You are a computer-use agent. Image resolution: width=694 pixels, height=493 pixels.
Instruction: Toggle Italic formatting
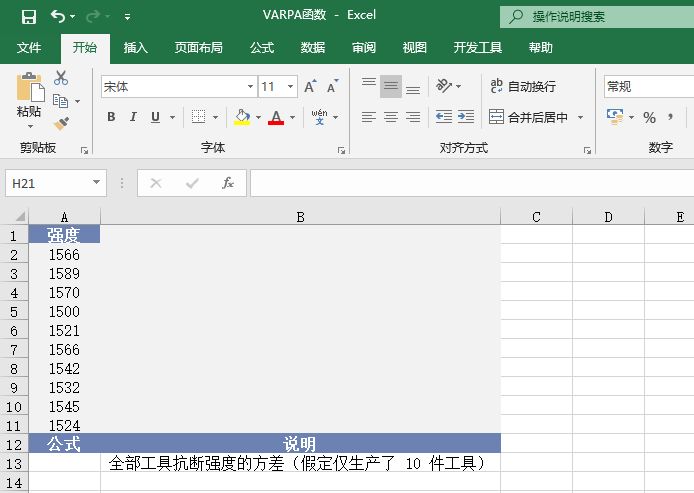[x=133, y=117]
